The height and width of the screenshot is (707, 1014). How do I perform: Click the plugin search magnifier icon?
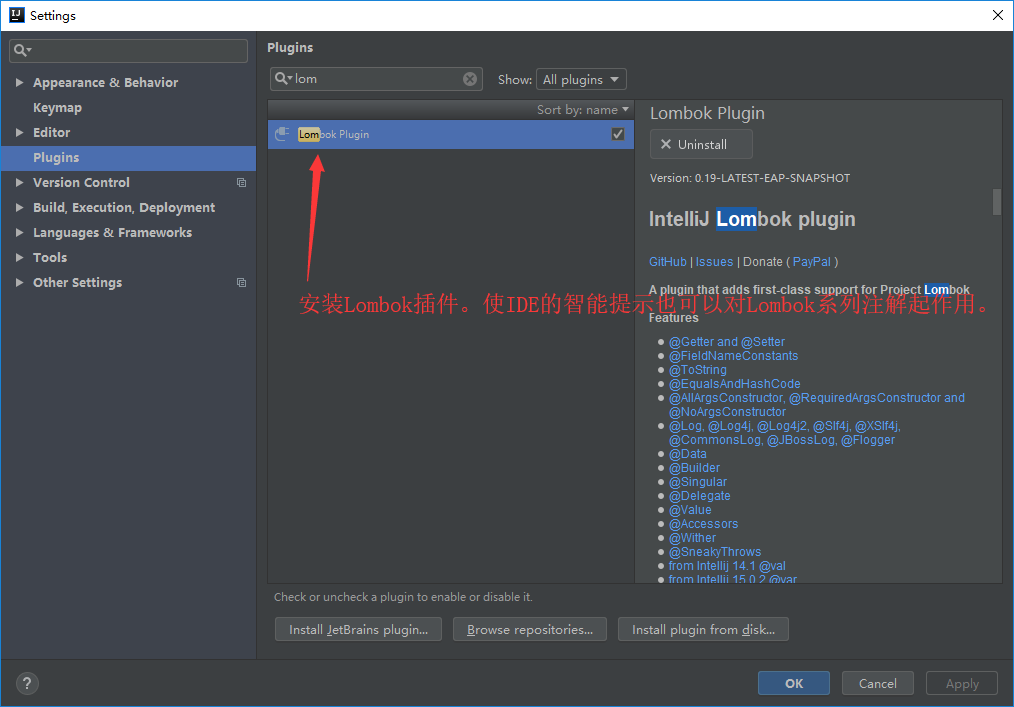pos(282,79)
